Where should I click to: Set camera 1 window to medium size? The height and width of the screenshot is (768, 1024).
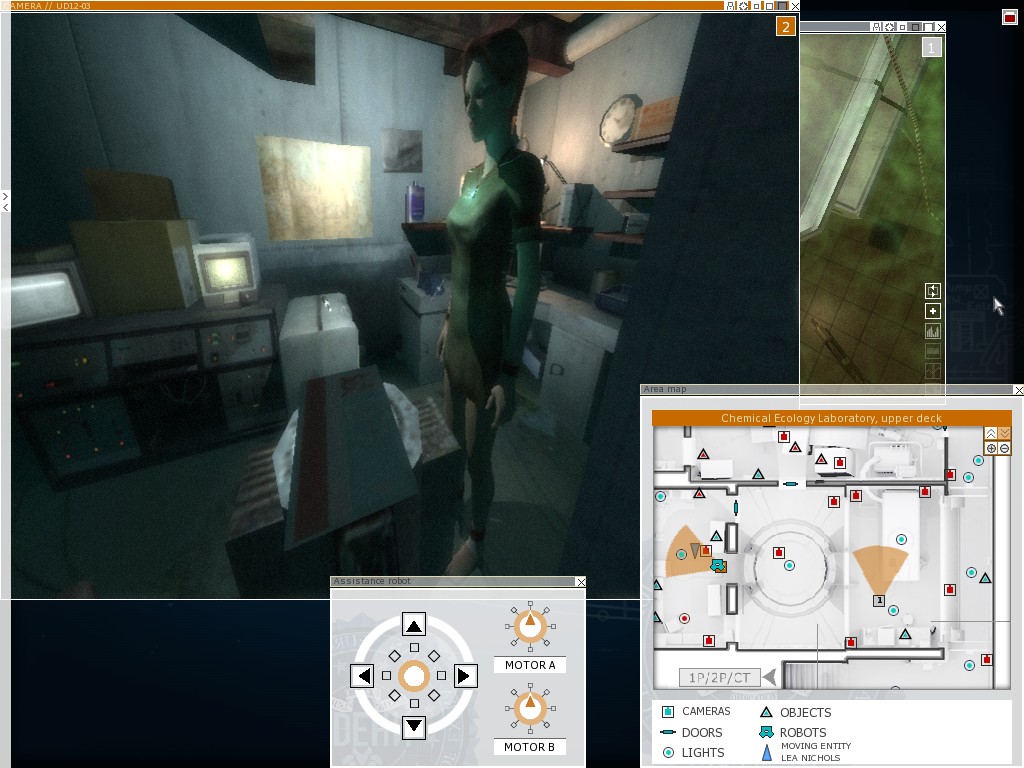[x=916, y=27]
